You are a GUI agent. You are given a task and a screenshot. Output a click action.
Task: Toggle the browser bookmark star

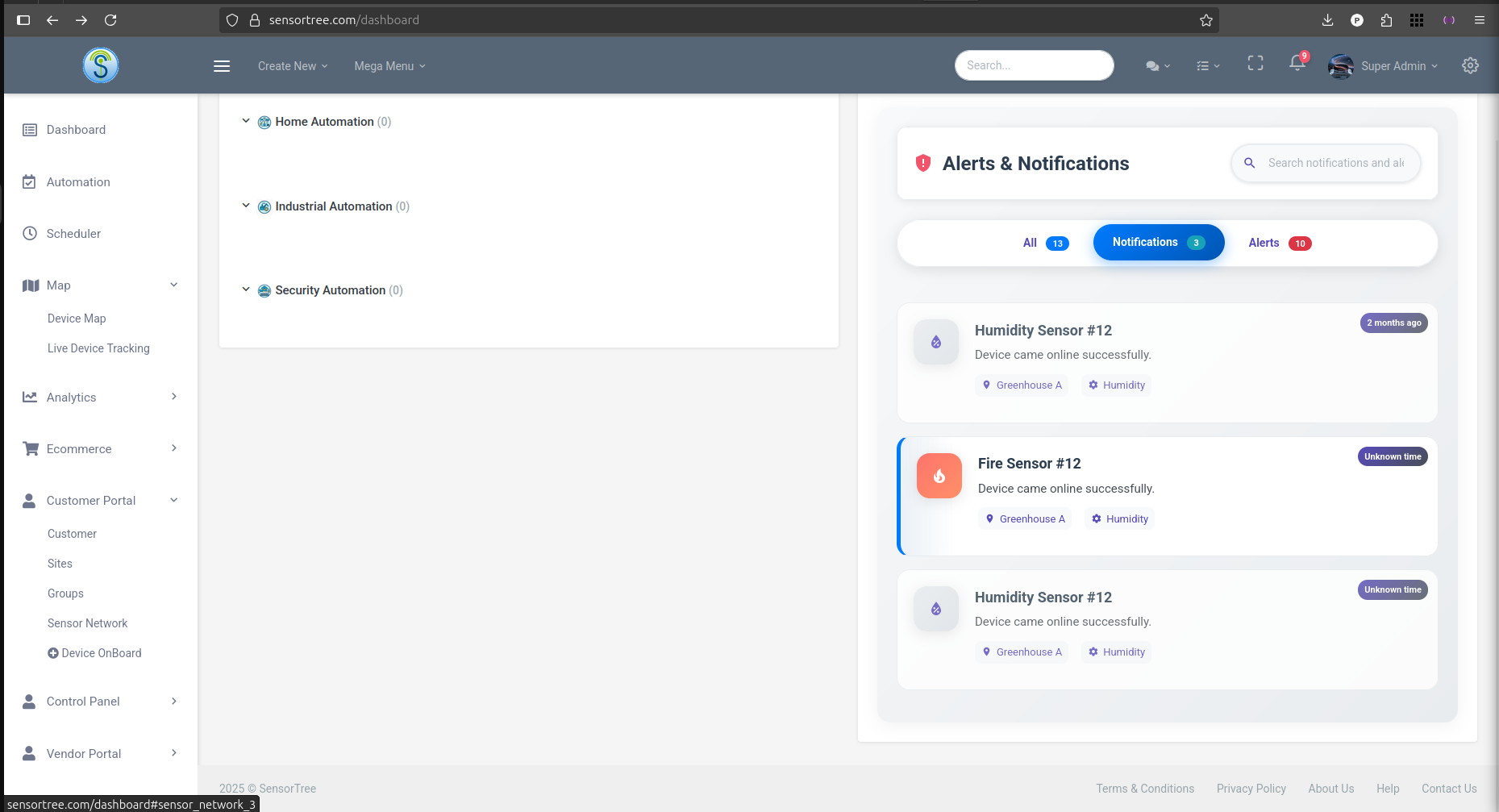(x=1206, y=20)
